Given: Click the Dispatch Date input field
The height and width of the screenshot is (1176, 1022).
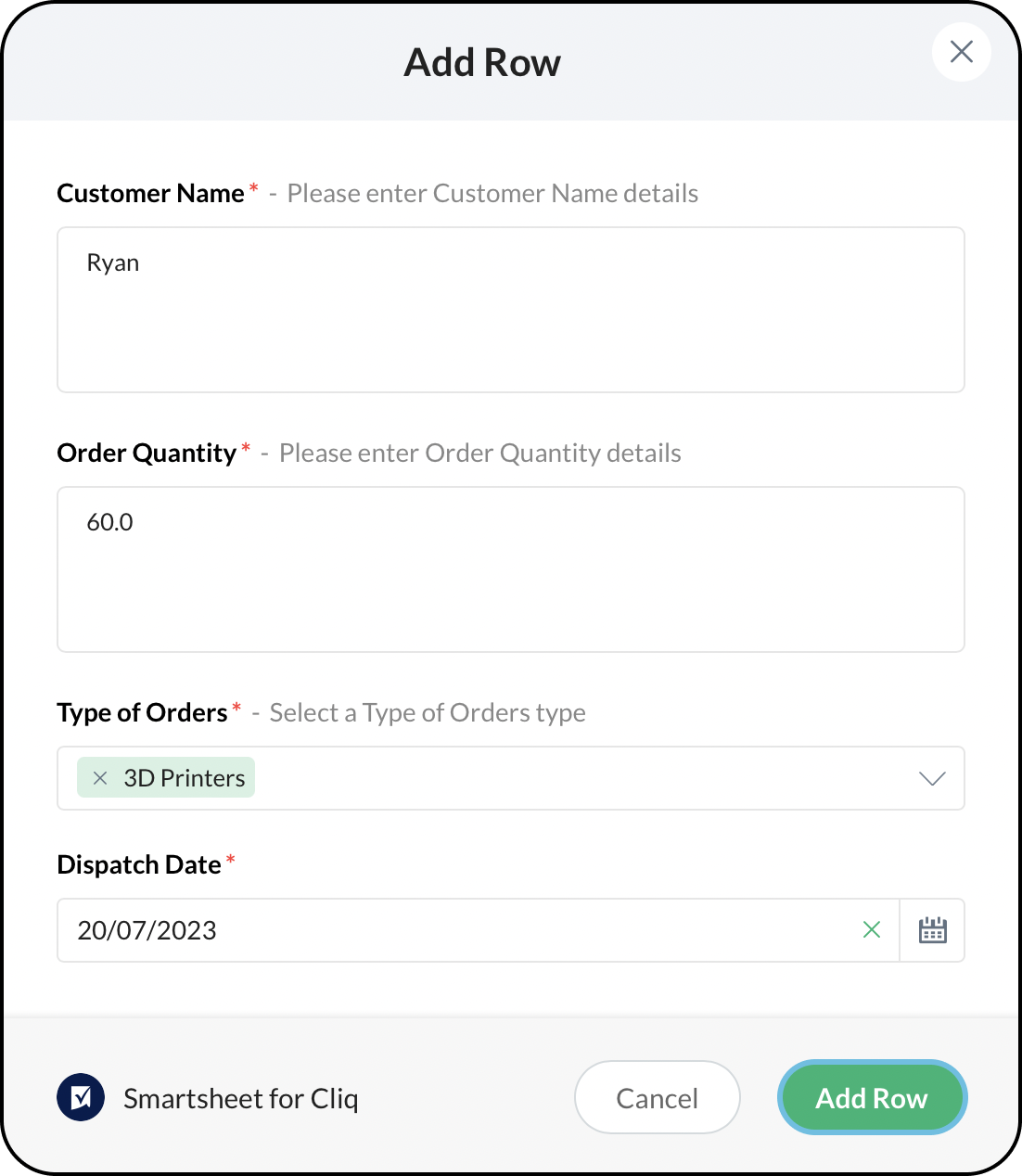Looking at the screenshot, I should coord(464,930).
